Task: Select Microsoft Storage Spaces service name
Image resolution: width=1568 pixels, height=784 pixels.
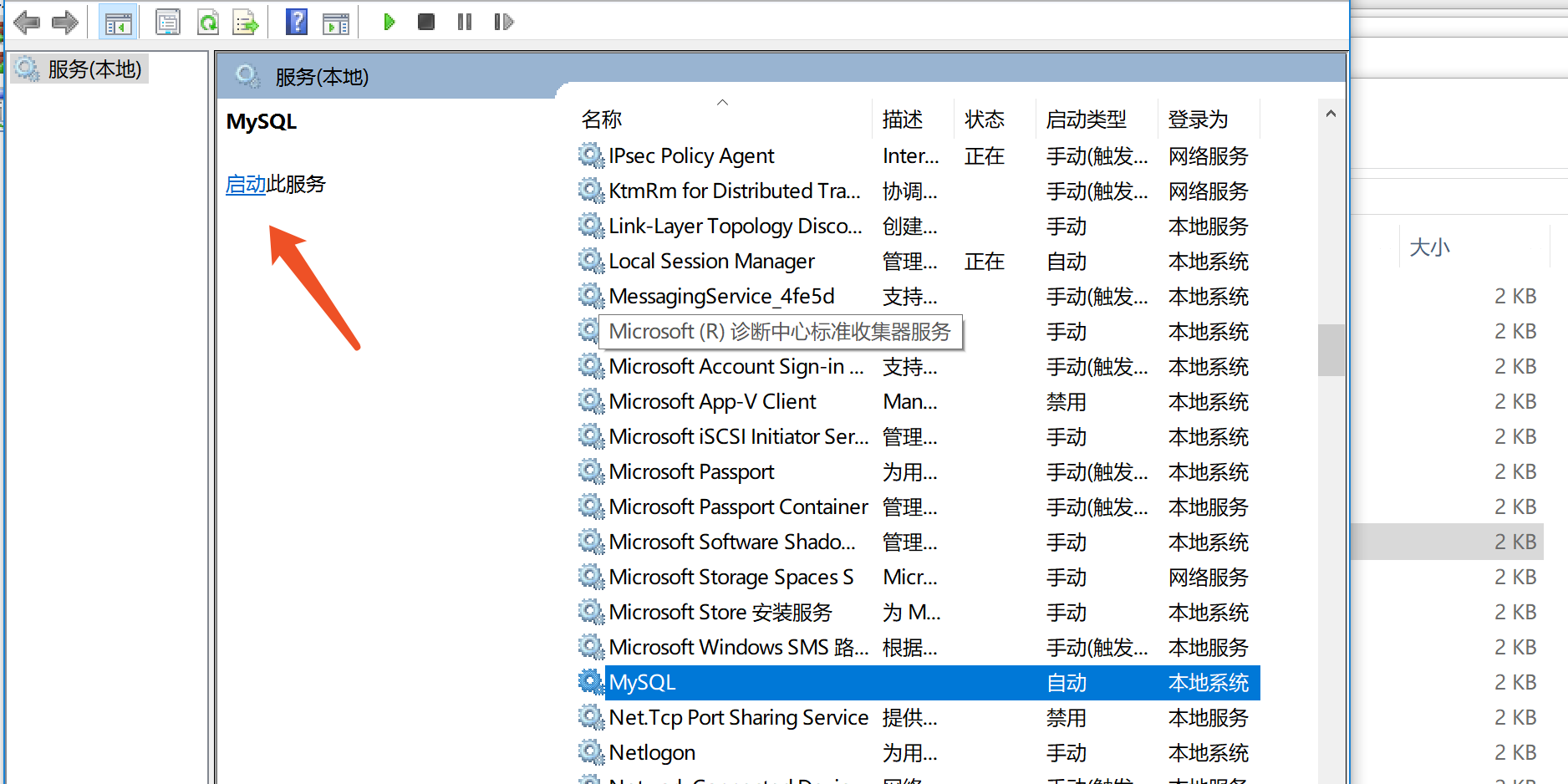Action: click(x=731, y=578)
